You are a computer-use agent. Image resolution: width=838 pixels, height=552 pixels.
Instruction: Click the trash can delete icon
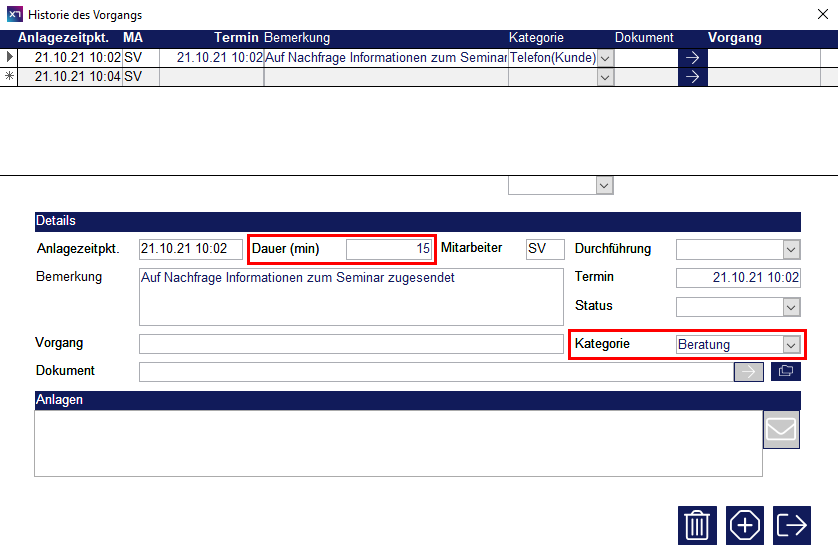click(x=697, y=525)
